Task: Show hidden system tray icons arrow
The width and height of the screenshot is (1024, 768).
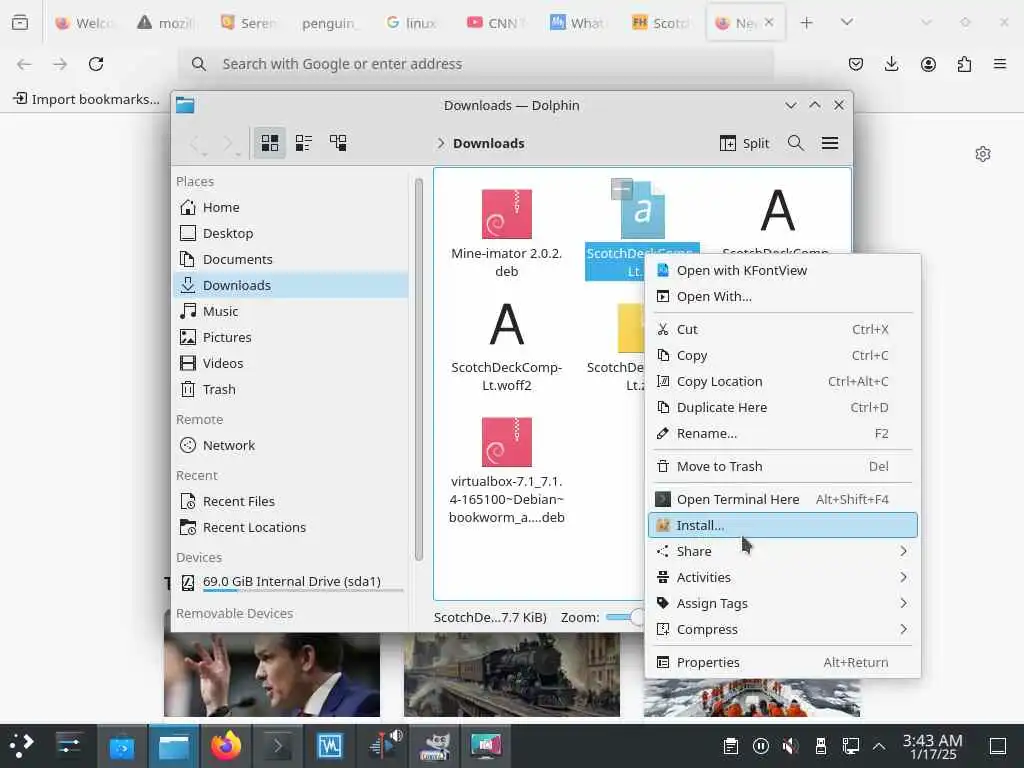Action: click(x=879, y=746)
